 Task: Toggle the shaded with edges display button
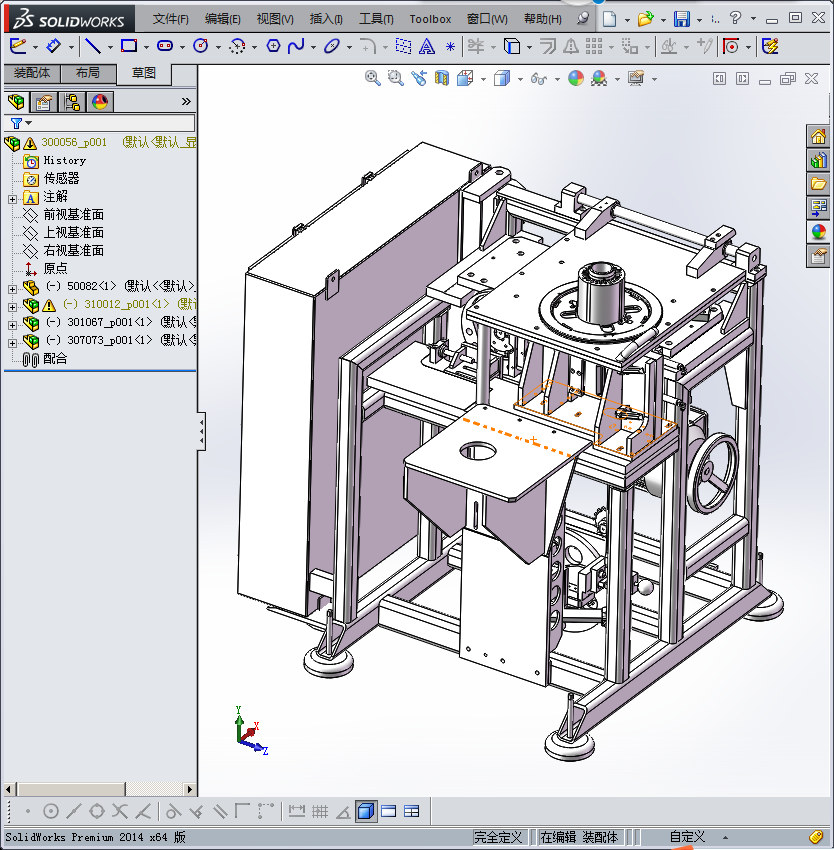tap(366, 811)
